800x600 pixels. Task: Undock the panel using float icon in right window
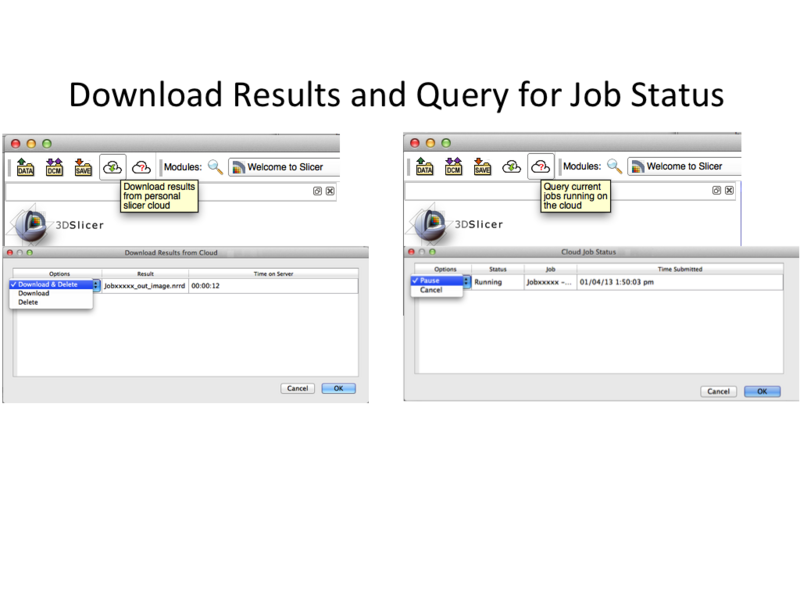coord(717,190)
